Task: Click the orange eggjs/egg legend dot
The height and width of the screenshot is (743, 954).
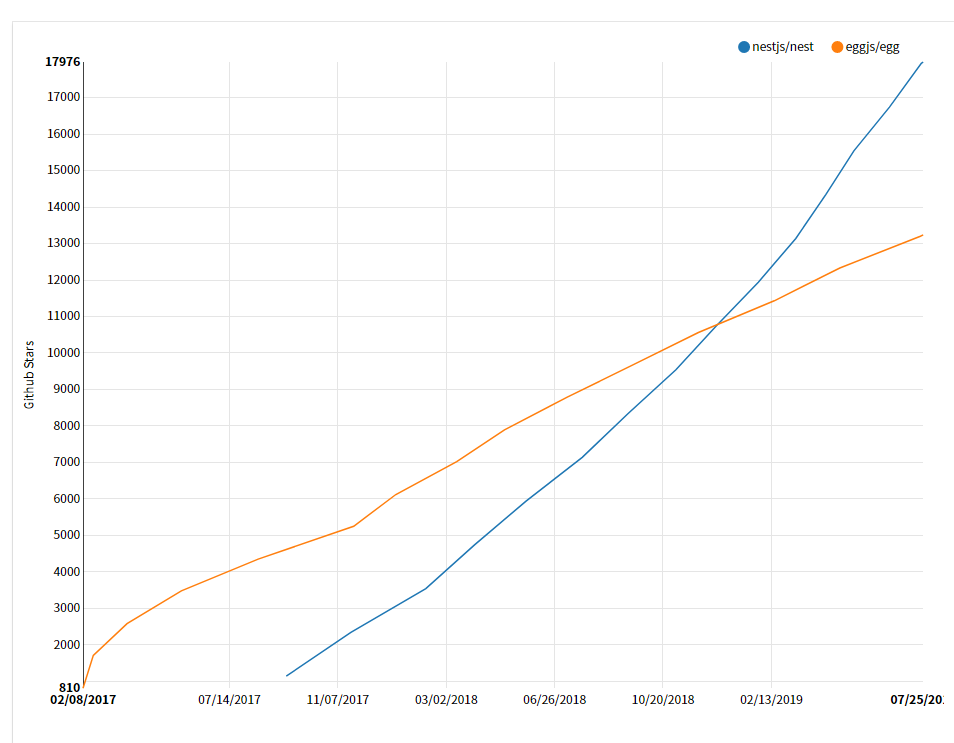Action: tap(837, 47)
